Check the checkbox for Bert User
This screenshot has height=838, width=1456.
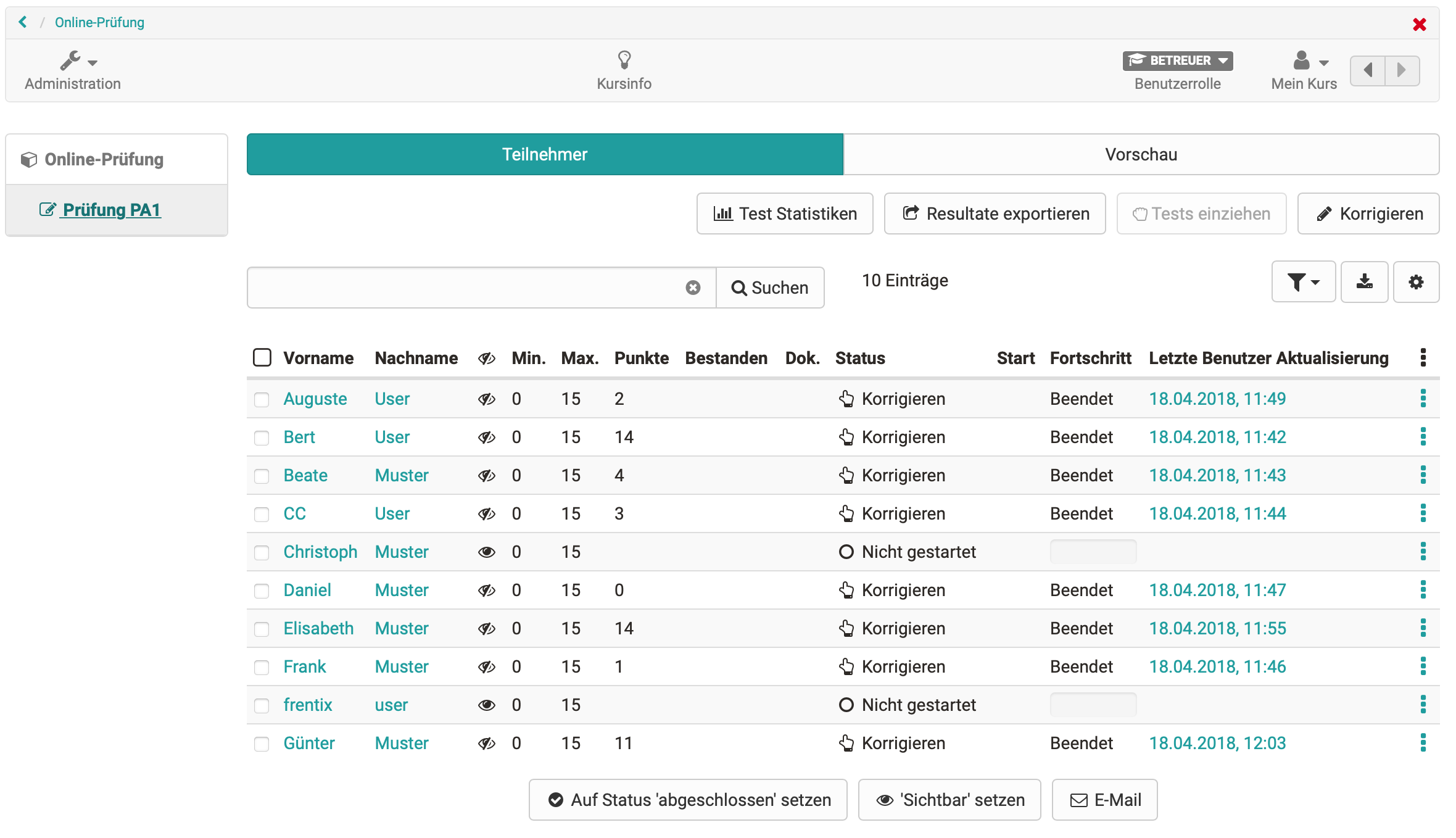coord(262,438)
